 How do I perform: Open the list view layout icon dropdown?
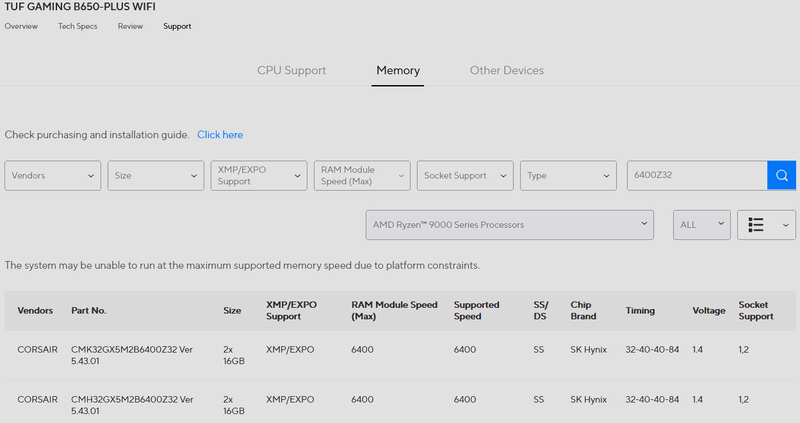[x=766, y=225]
